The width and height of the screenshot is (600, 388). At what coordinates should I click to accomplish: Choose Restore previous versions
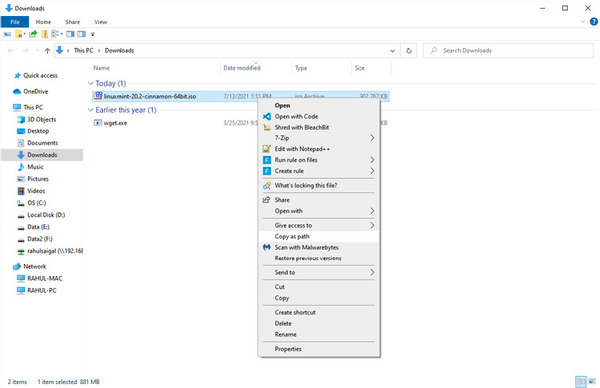(319, 258)
